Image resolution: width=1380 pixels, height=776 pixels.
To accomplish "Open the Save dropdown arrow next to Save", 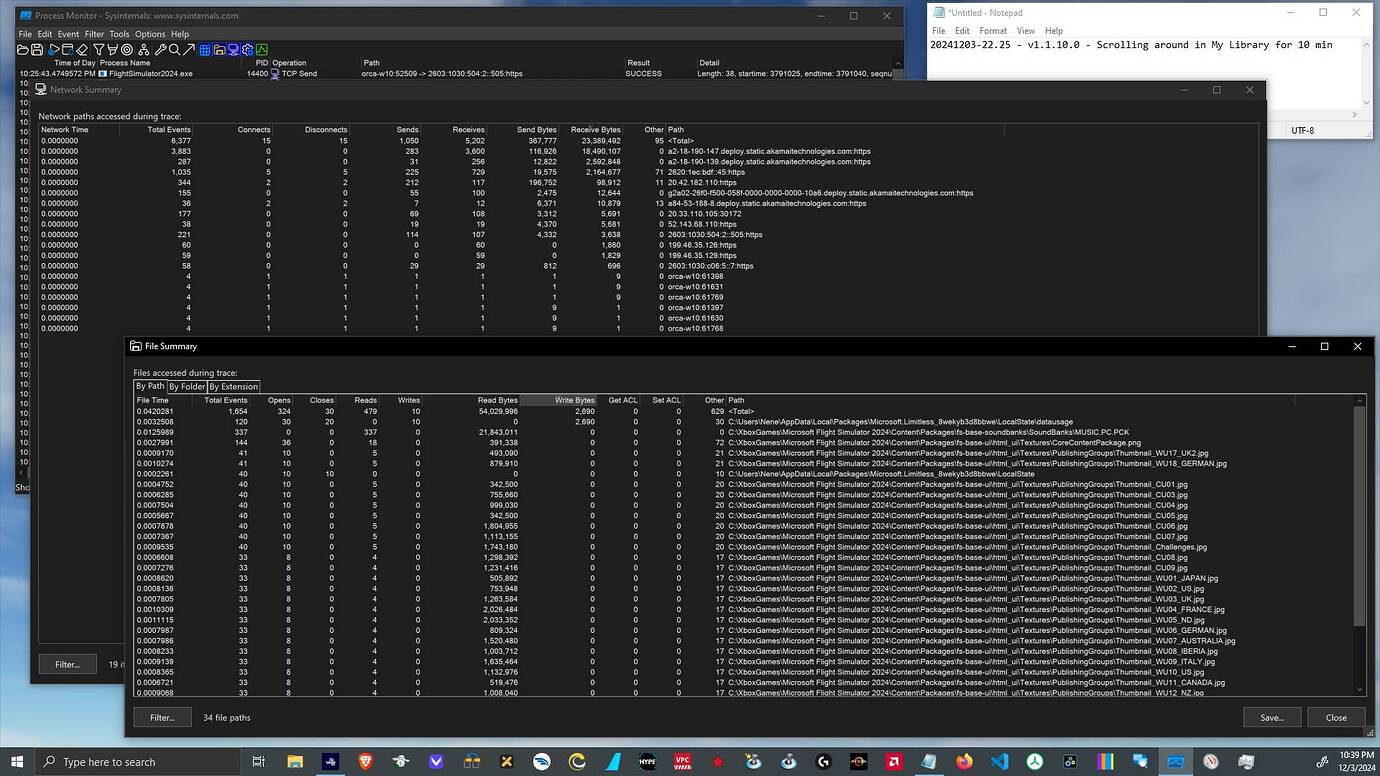I will 1296,717.
